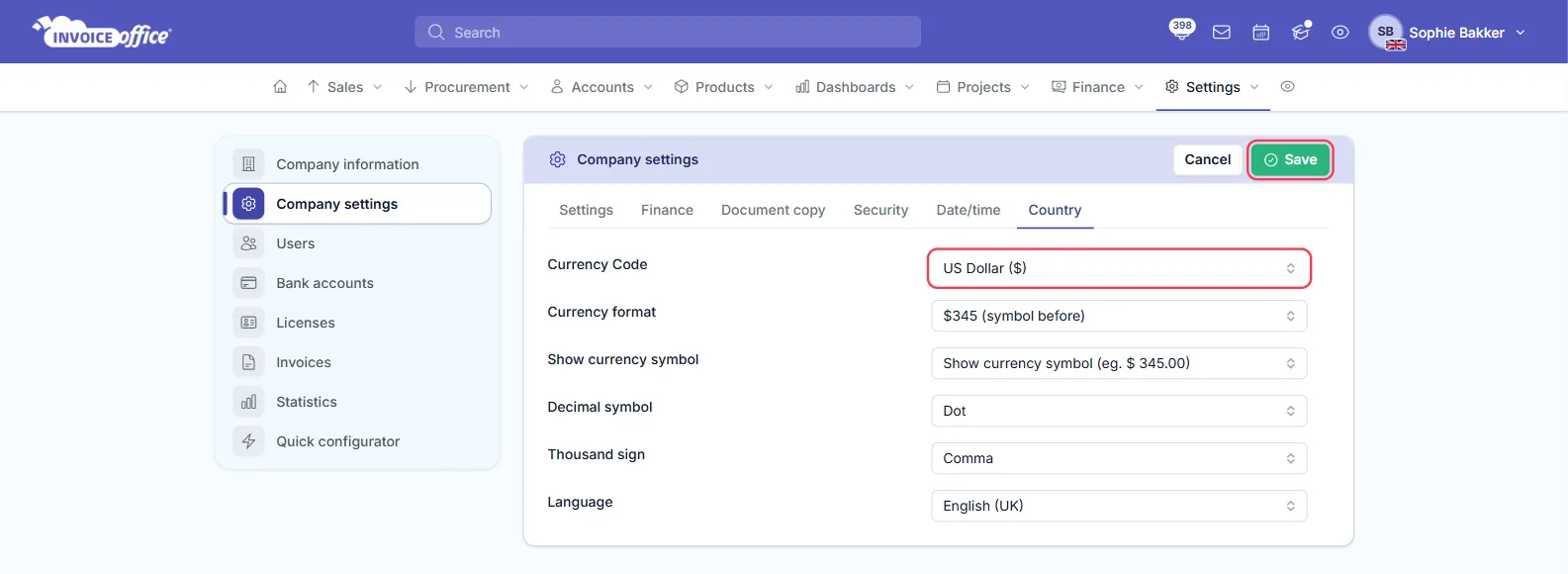The image size is (1568, 574).
Task: Click the search magnifier icon
Action: tap(436, 33)
